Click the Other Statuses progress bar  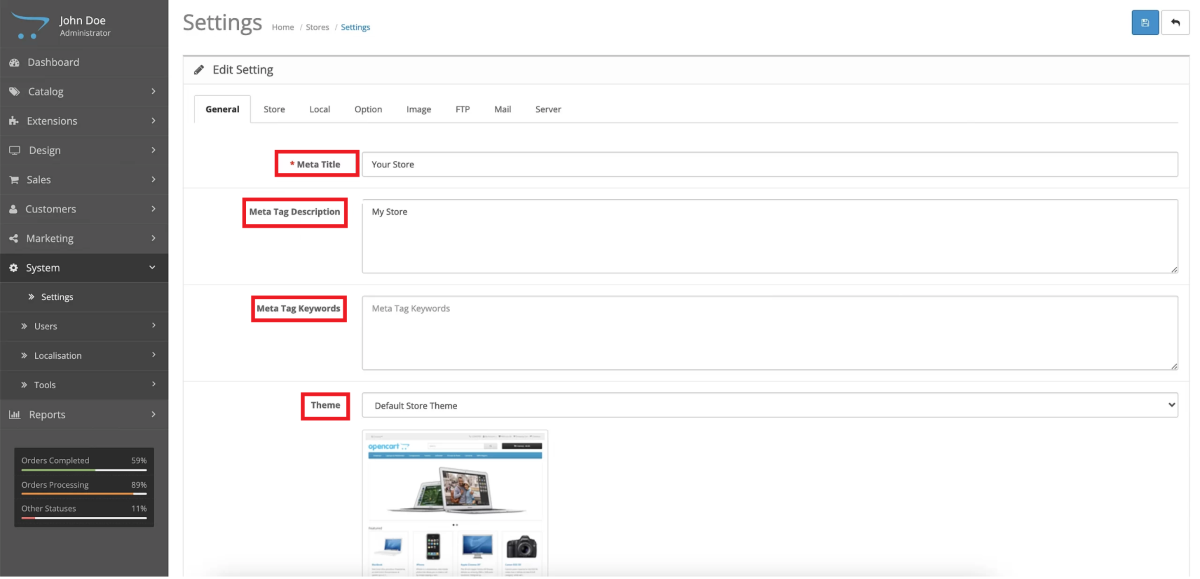coord(84,518)
